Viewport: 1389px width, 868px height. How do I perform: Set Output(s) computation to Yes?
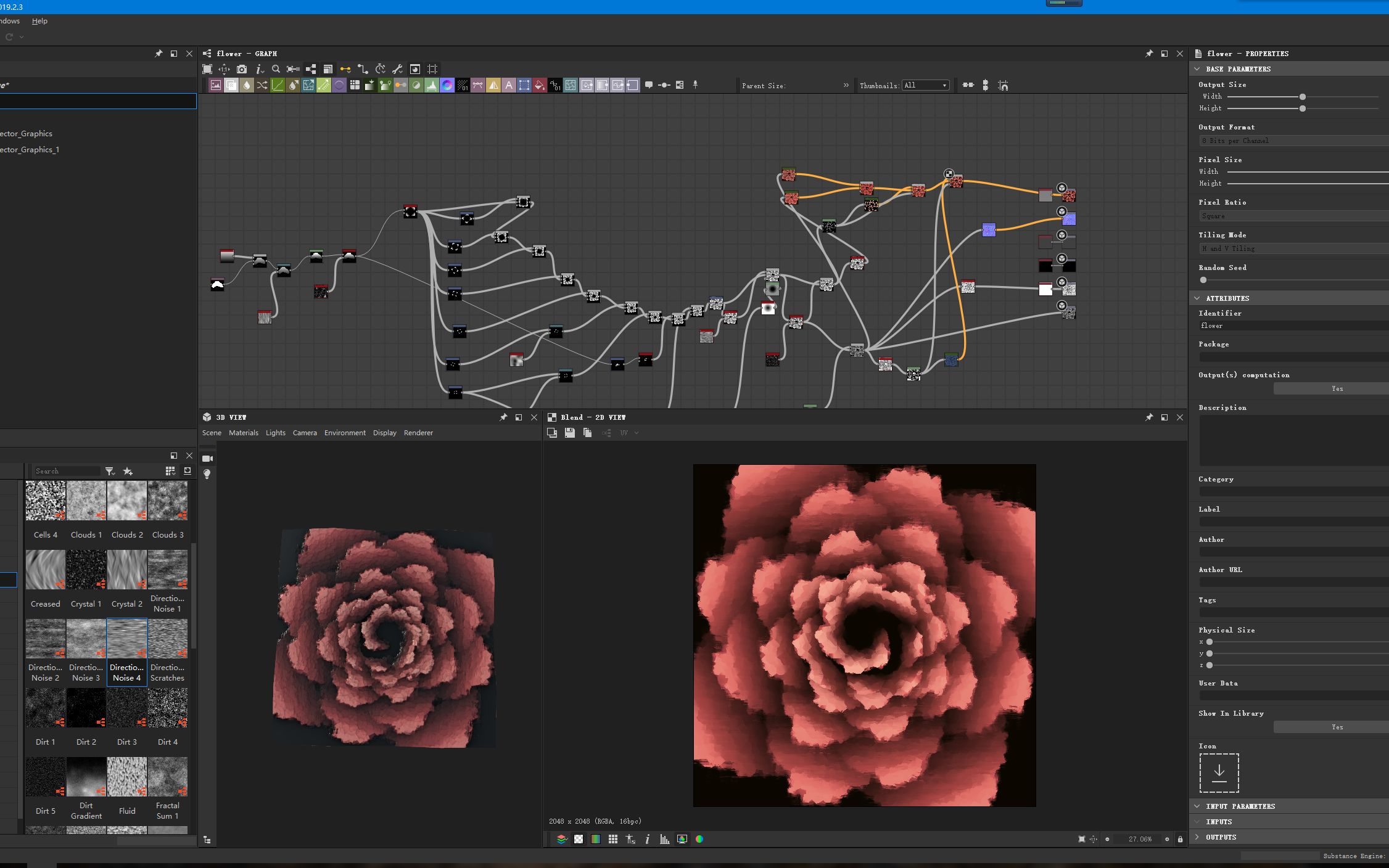[1336, 388]
